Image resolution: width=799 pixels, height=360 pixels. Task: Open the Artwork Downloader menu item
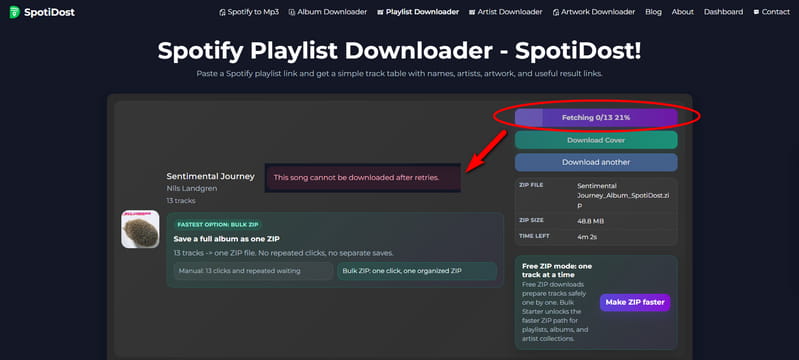(x=598, y=12)
